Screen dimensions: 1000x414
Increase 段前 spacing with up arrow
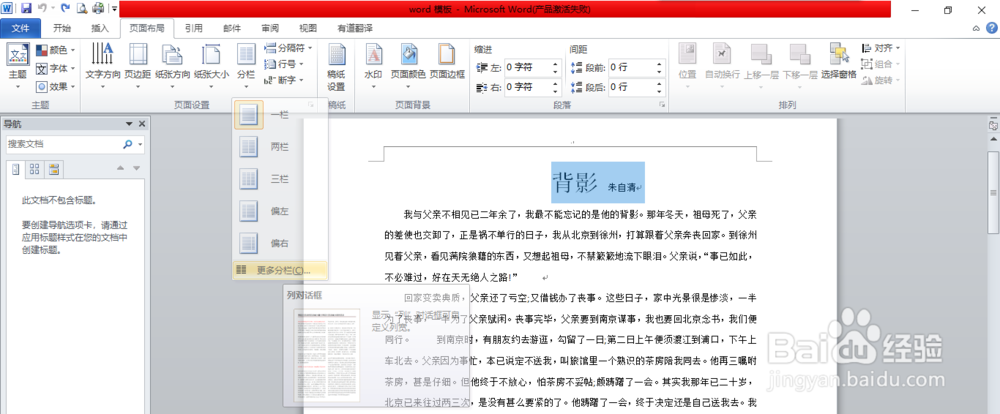point(660,64)
